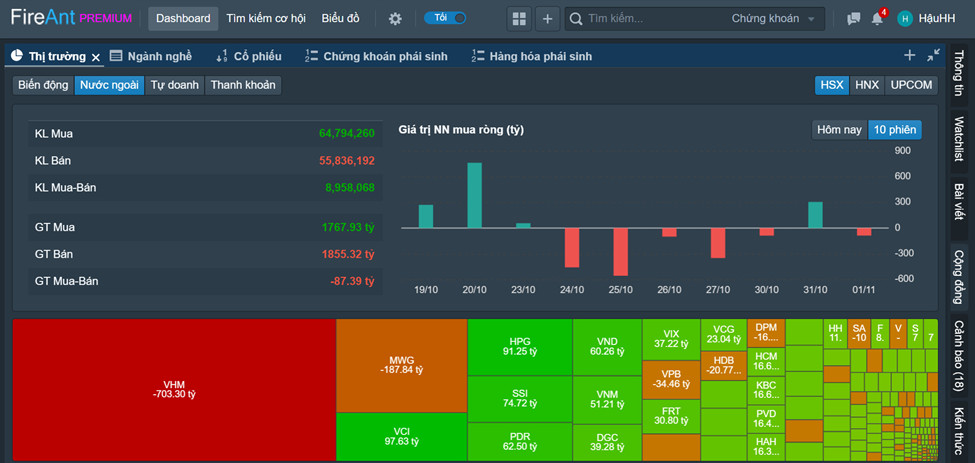Click the HNX exchange button
975x463 pixels.
coord(866,85)
